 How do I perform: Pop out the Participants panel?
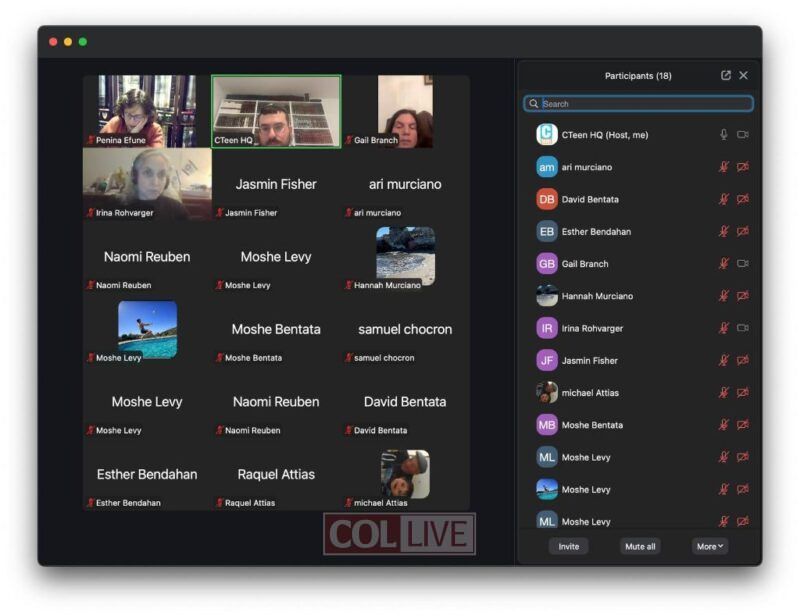point(726,76)
